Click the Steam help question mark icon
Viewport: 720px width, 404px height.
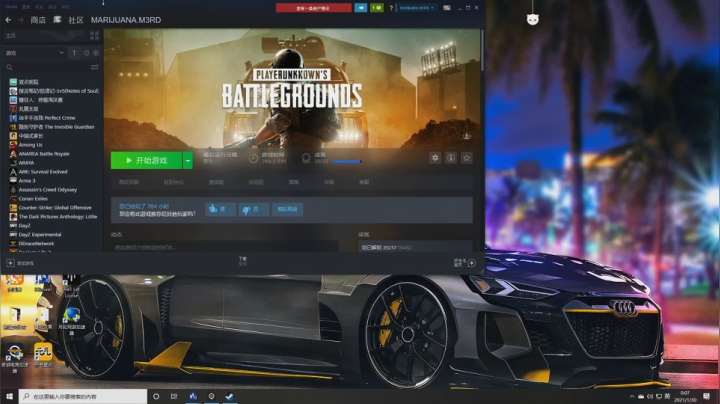[391, 8]
